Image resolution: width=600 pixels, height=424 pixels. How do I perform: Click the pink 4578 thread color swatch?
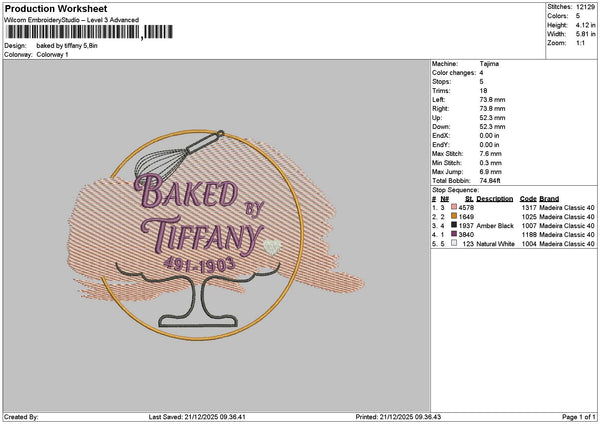[x=454, y=207]
